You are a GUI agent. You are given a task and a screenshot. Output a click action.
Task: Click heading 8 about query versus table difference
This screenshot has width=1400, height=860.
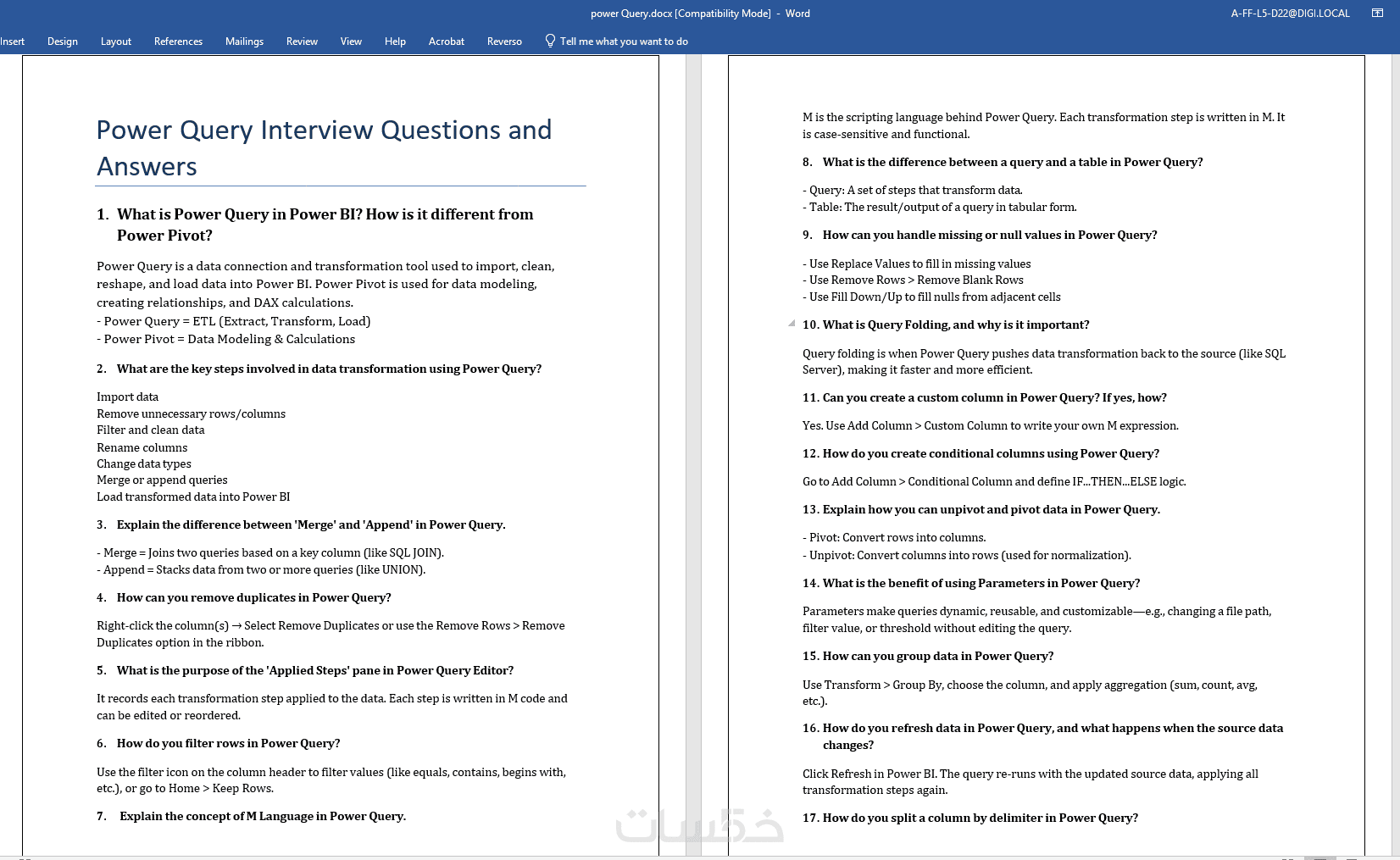coord(1003,162)
